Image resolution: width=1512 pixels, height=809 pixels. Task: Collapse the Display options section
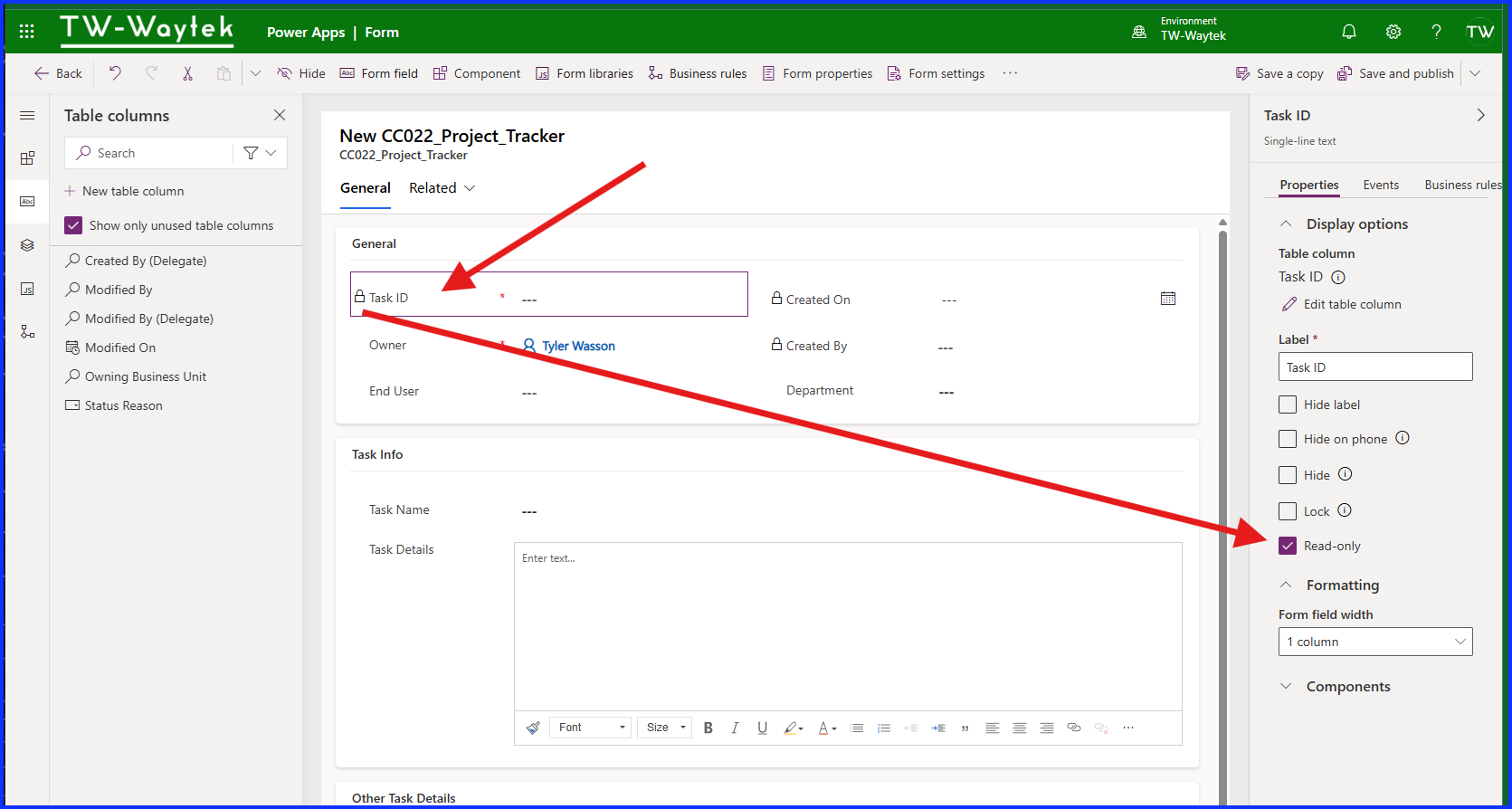tap(1286, 224)
